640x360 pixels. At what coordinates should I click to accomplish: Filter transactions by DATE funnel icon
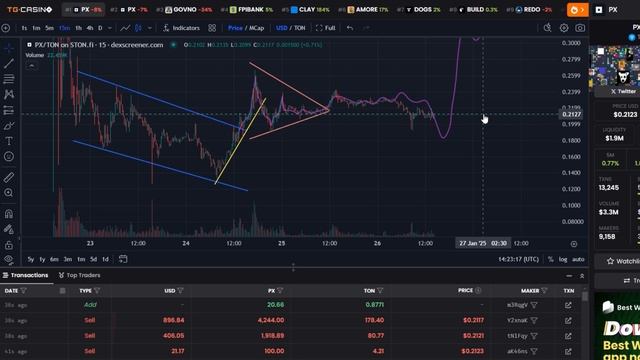(x=24, y=291)
